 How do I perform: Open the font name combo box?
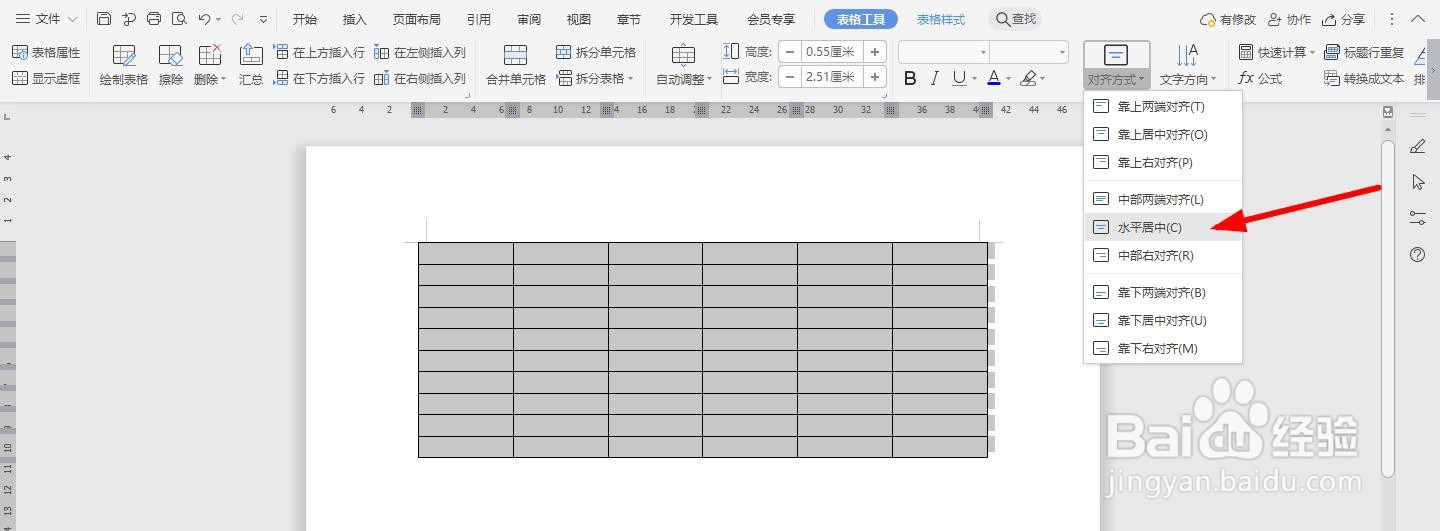[944, 52]
